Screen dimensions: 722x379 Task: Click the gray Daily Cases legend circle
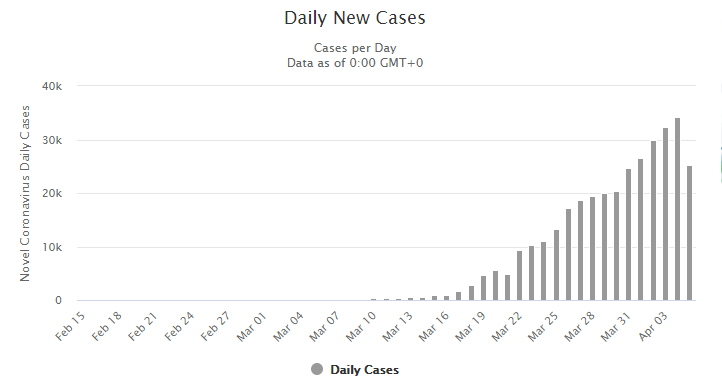click(x=317, y=369)
